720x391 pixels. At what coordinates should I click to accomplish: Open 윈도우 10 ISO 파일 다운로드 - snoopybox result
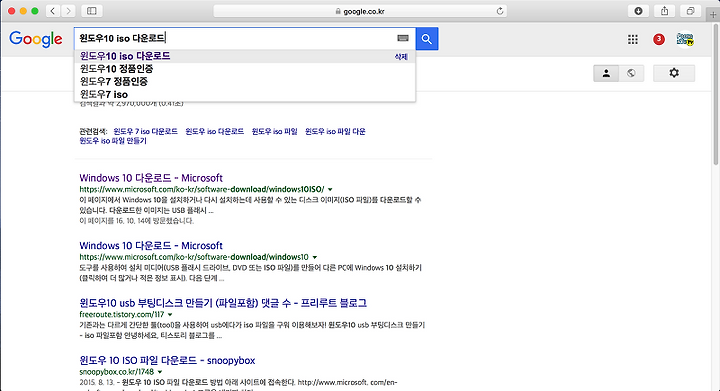[167, 360]
